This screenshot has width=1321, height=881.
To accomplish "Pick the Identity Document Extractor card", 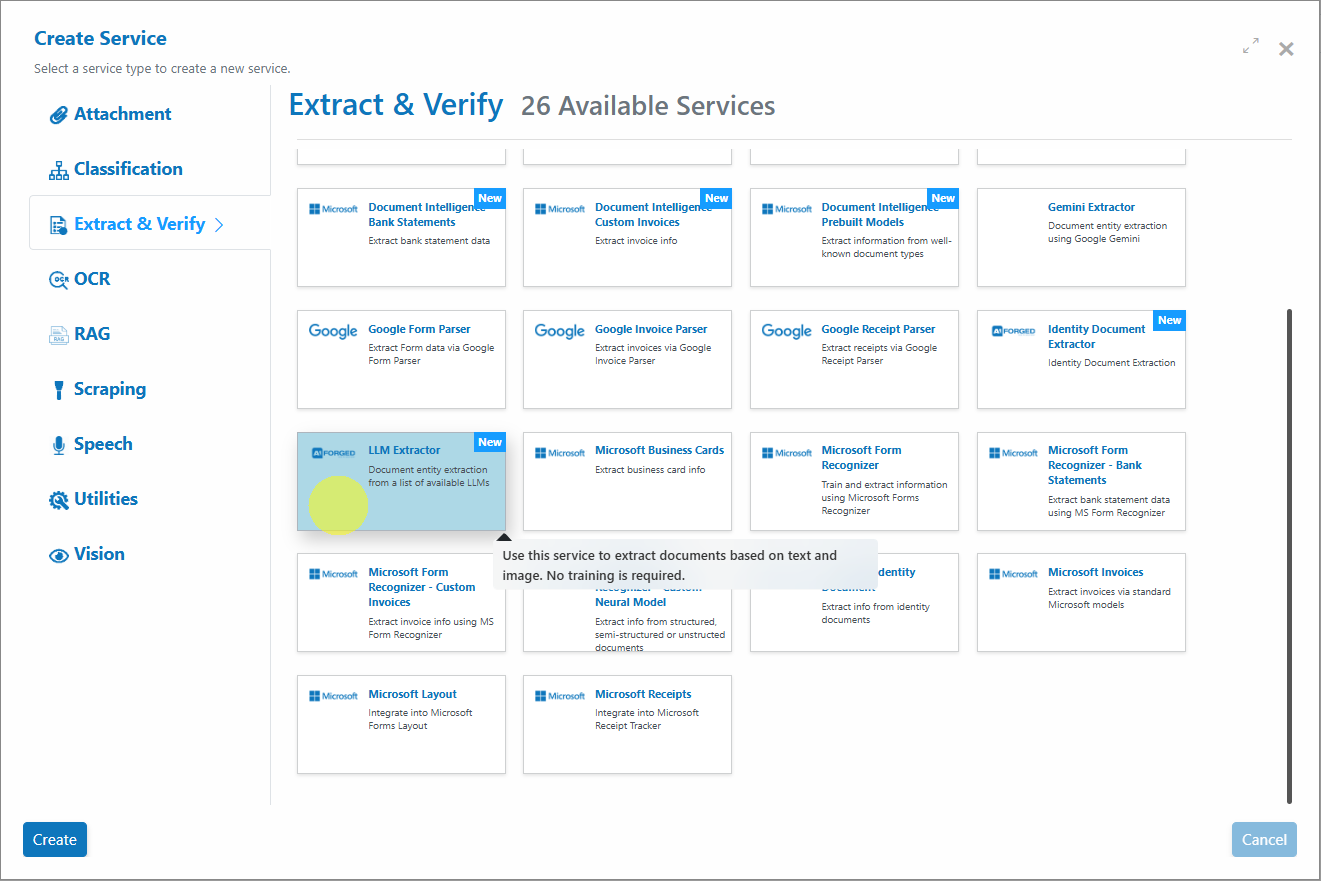I will tap(1081, 359).
